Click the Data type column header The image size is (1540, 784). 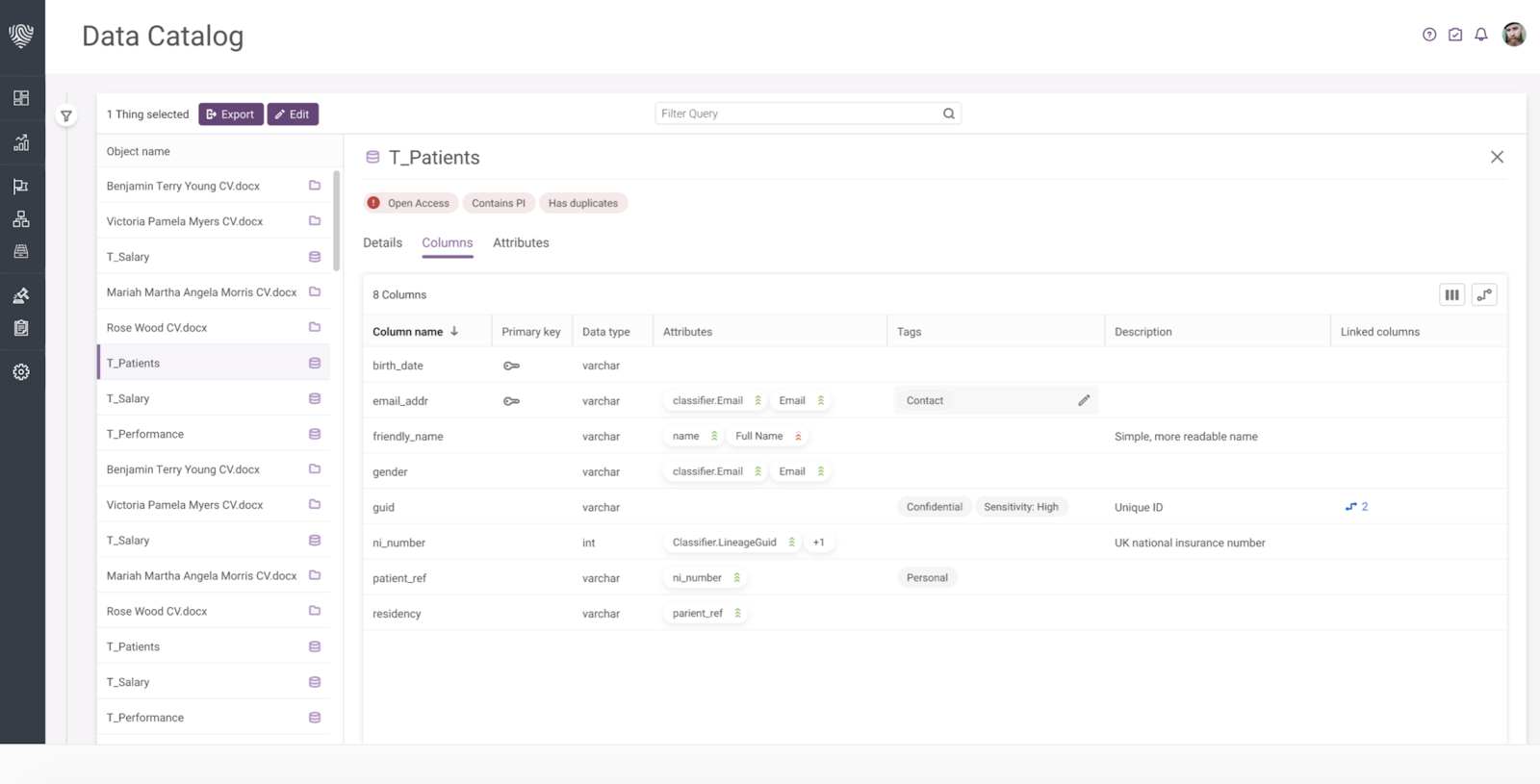point(606,332)
